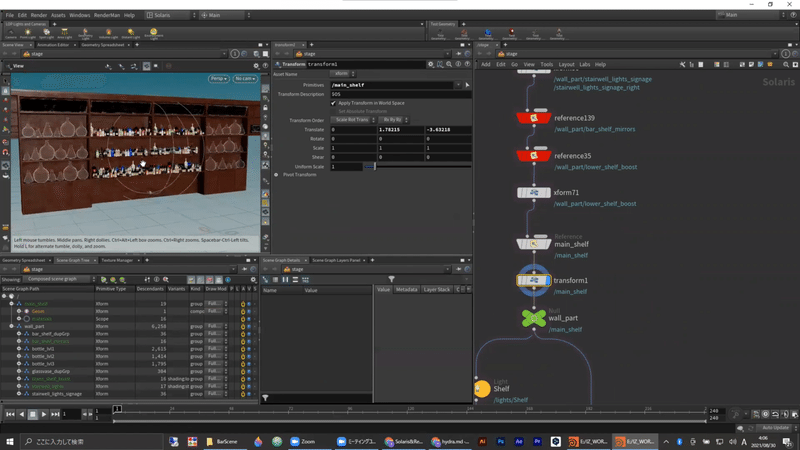
Task: Click the timeline ruler at frame 96
Action: click(x=350, y=410)
